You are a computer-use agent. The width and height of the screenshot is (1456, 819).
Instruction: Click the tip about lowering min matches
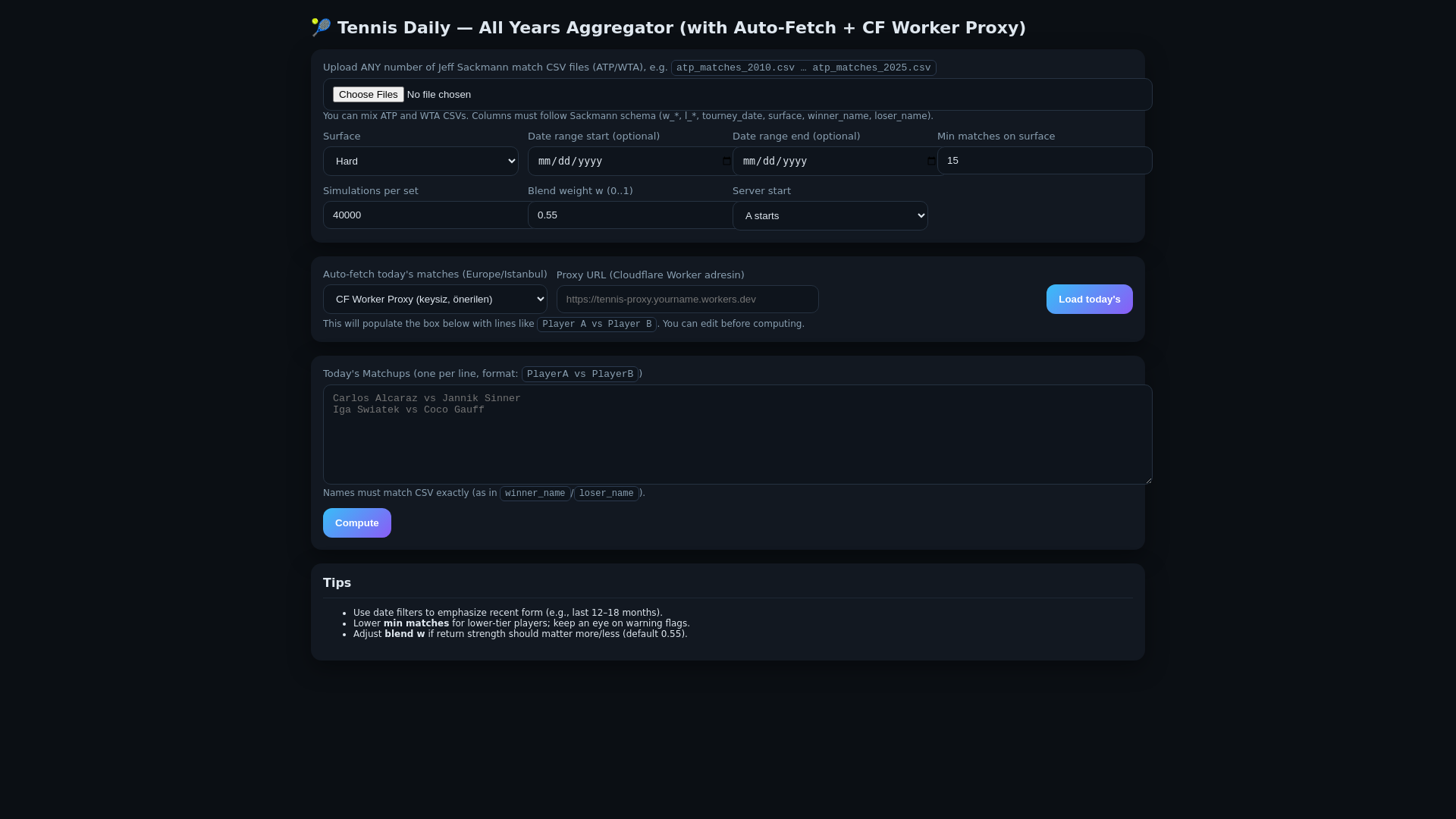[522, 623]
